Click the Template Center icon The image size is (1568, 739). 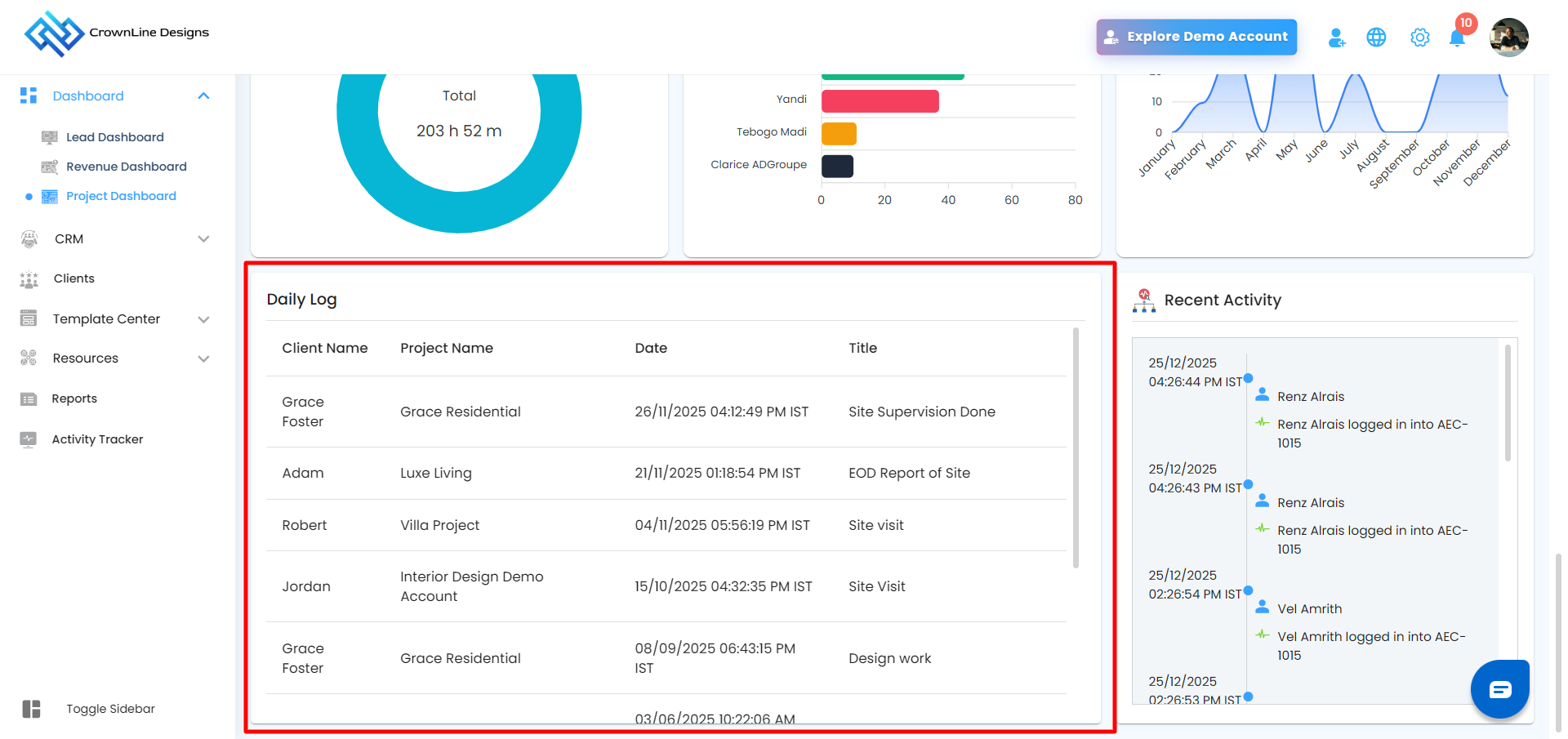pos(29,318)
